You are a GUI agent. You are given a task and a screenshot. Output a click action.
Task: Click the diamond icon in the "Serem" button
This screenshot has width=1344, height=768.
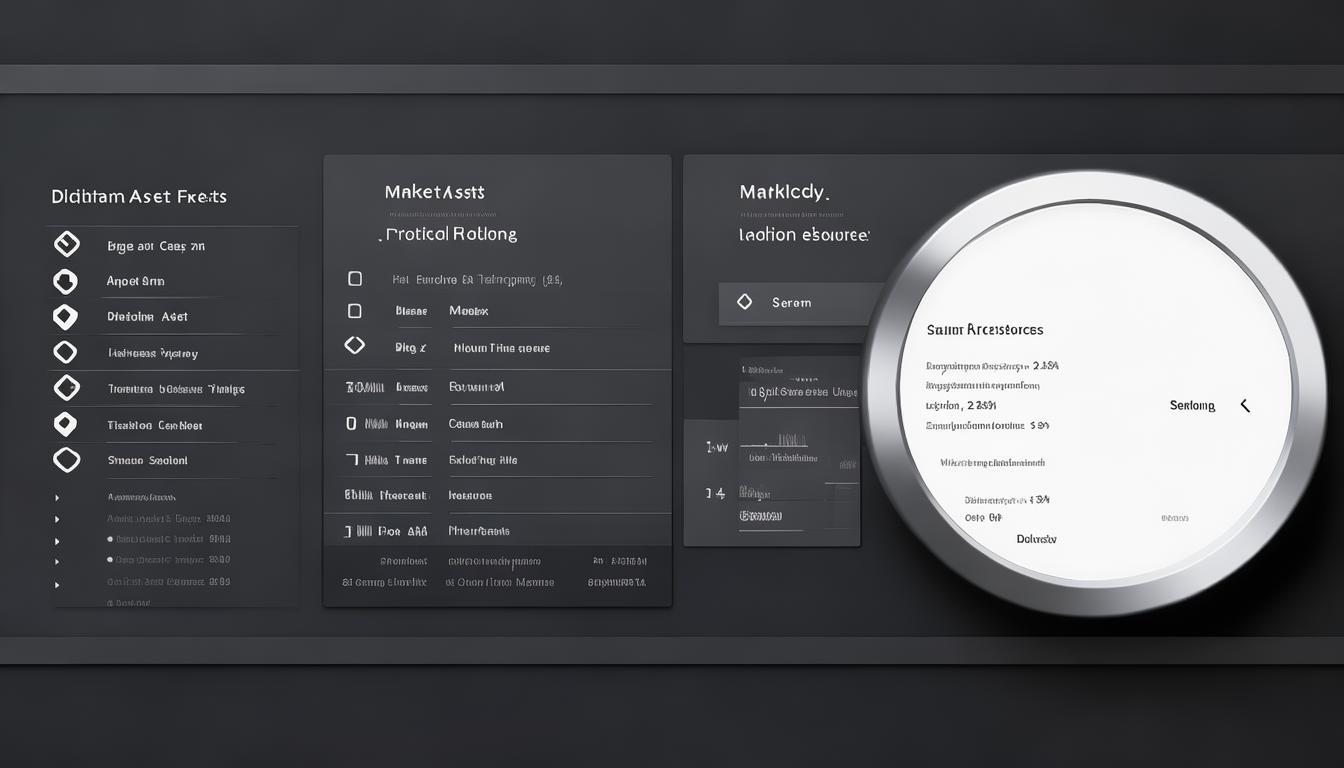744,302
